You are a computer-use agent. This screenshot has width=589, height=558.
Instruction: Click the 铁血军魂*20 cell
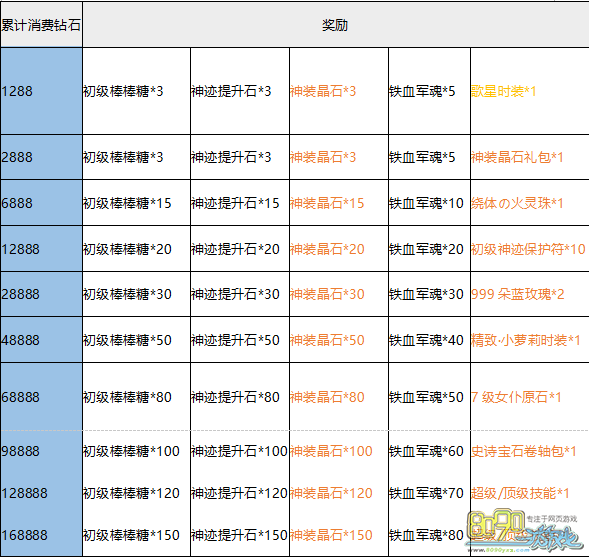coord(429,249)
